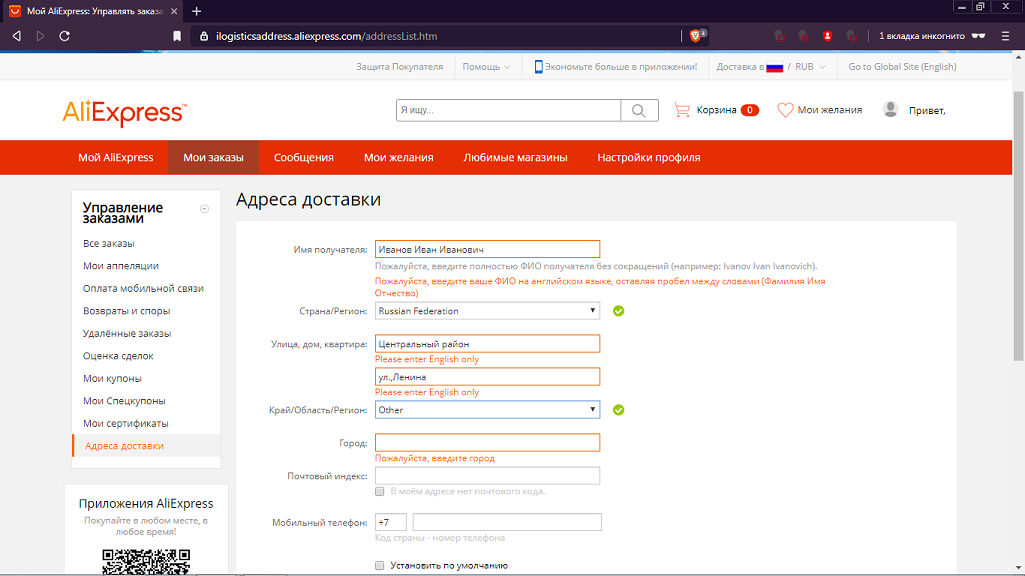Click Экономьте больше в приложении link
This screenshot has height=576, width=1025.
(x=621, y=67)
